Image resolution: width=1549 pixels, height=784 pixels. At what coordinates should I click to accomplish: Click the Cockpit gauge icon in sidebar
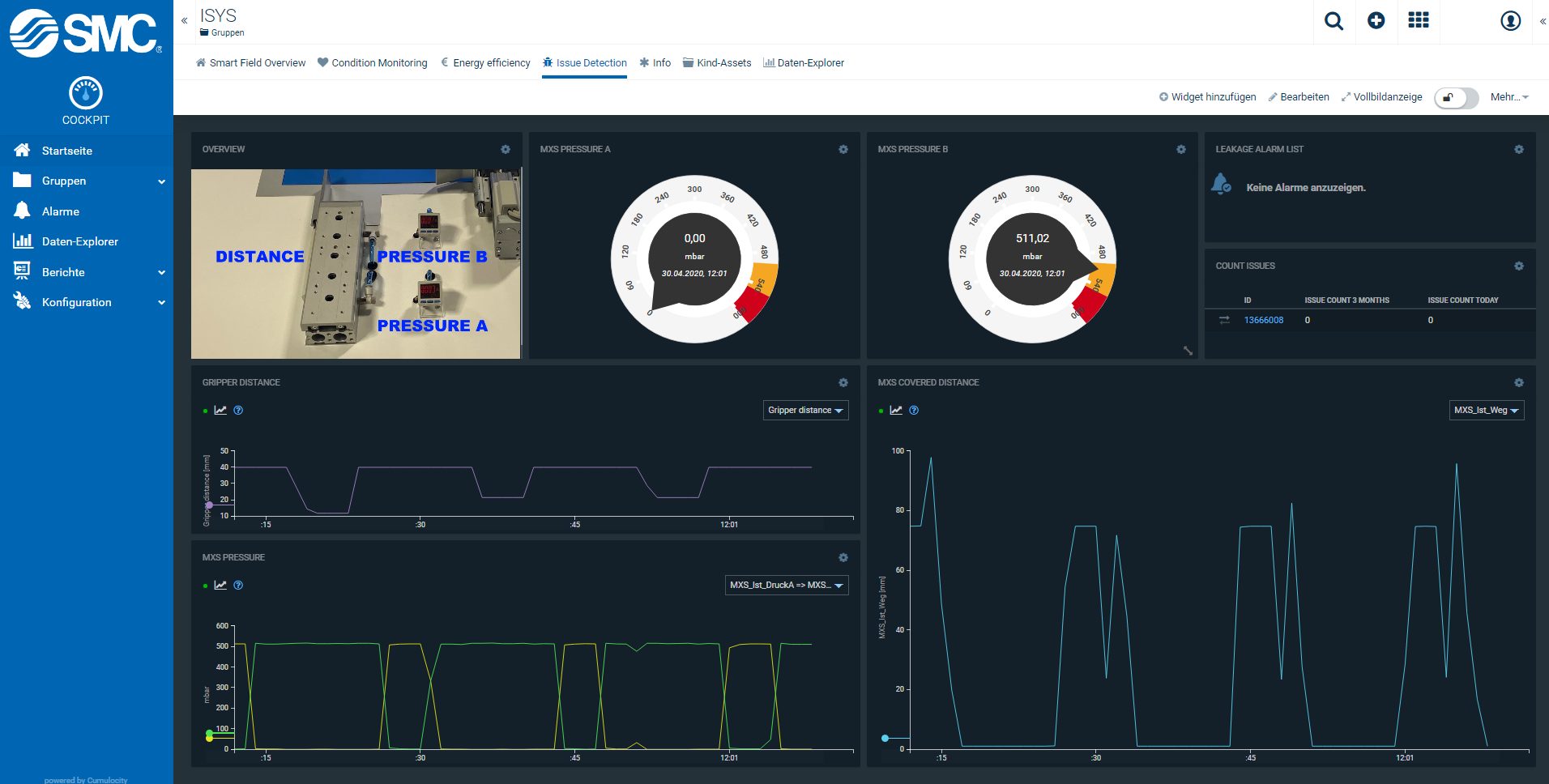86,93
